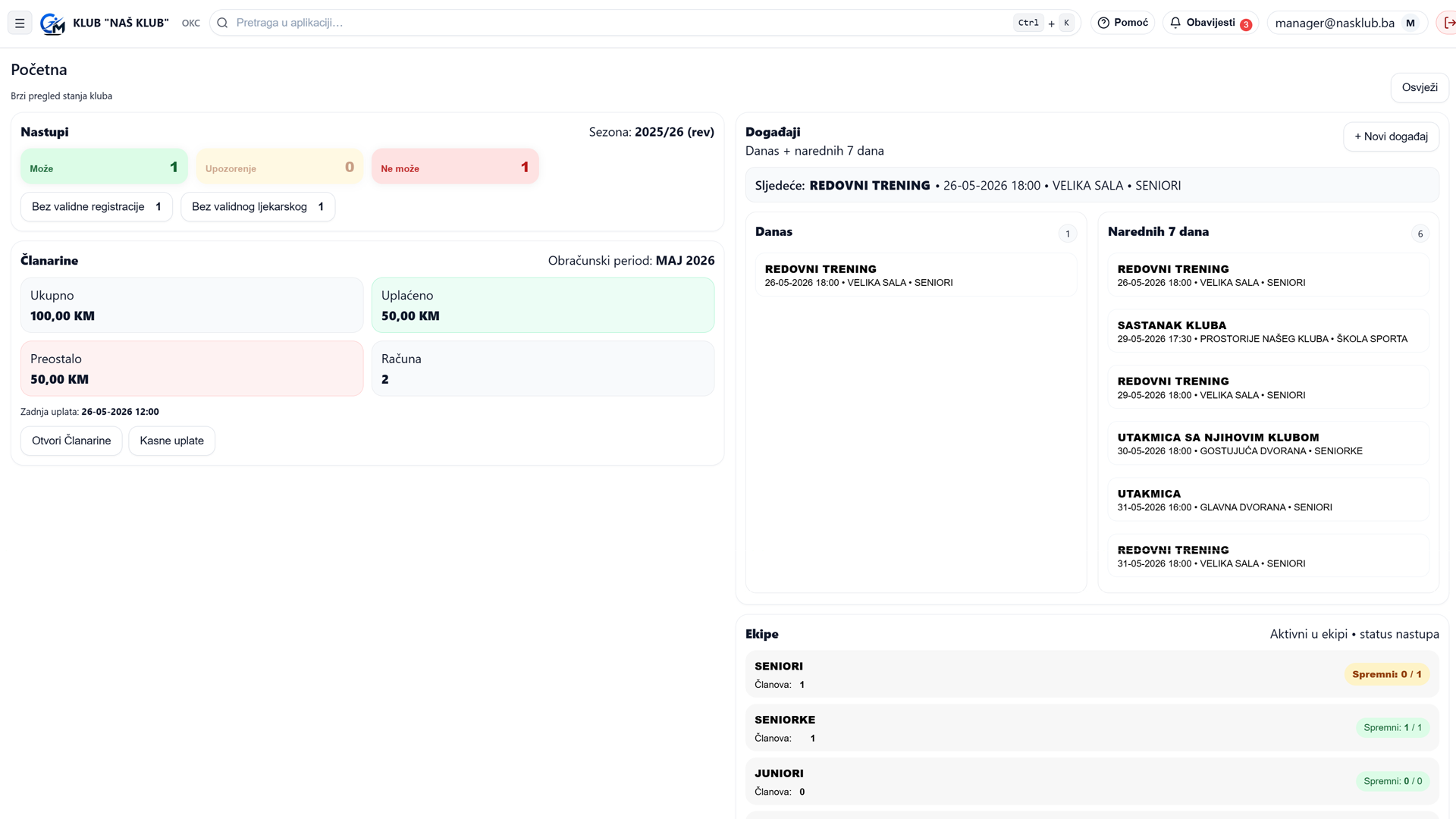Open the SENIORI team row
The height and width of the screenshot is (819, 1456).
pyautogui.click(x=1092, y=674)
